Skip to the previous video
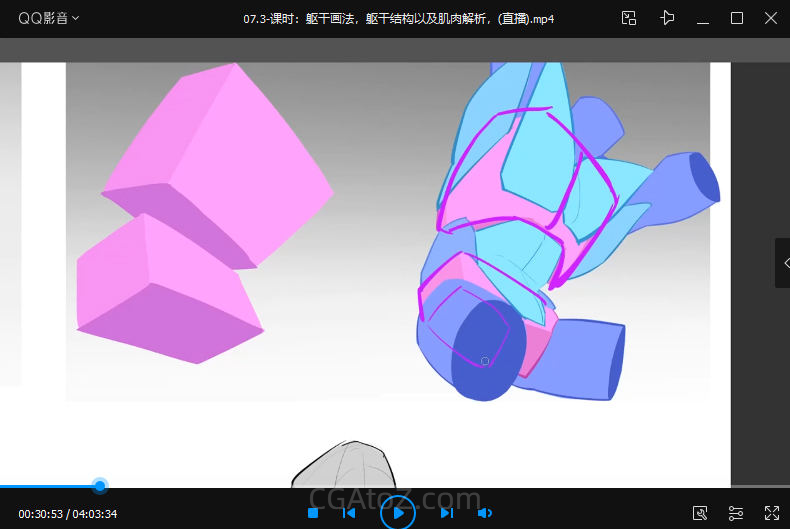The image size is (790, 529). coord(349,513)
